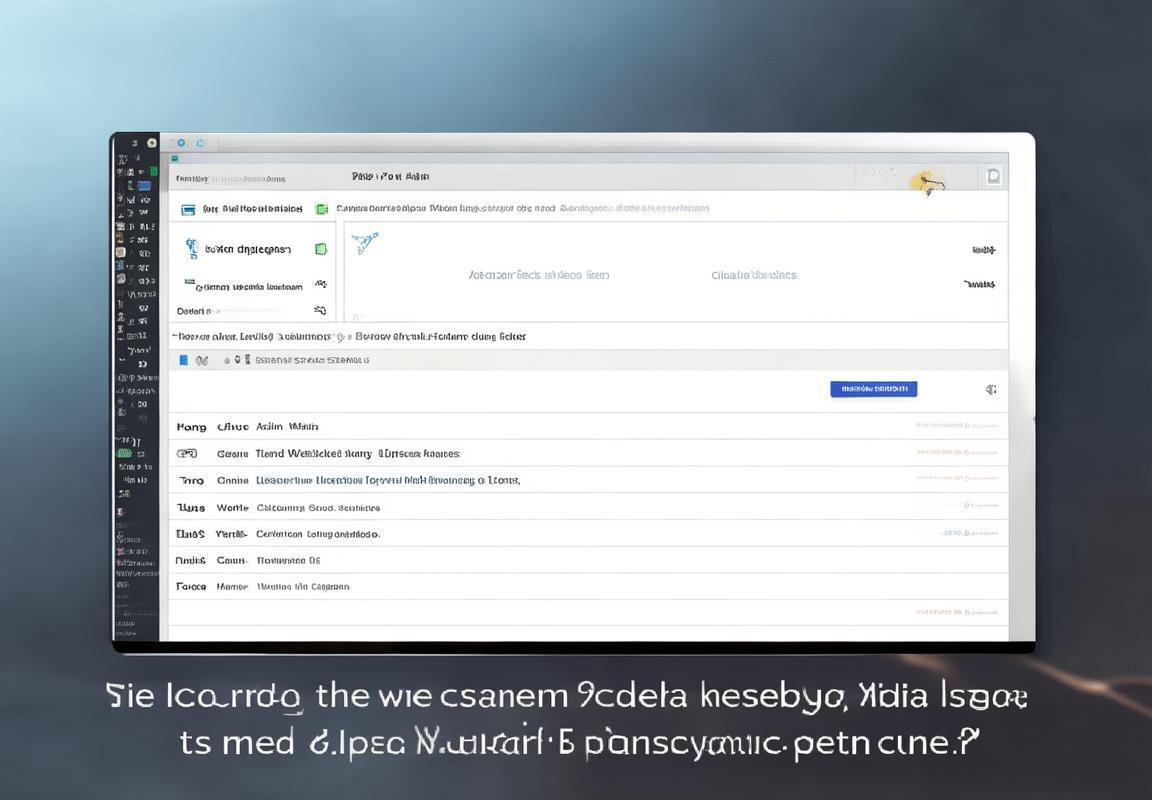Toggle the green checkbox in the toolbar row
Viewport: 1152px width, 800px height.
[x=321, y=209]
